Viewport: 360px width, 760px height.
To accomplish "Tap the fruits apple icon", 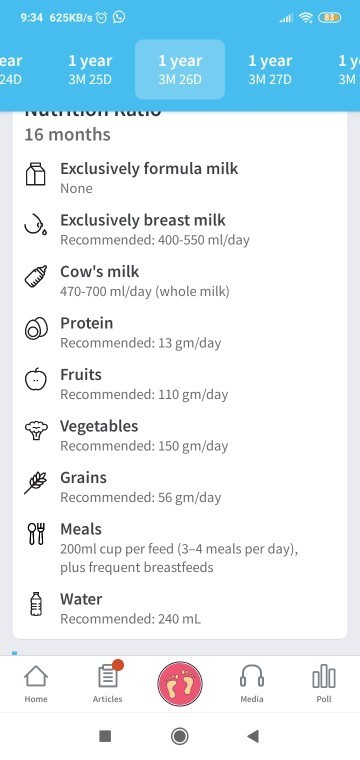I will [36, 380].
